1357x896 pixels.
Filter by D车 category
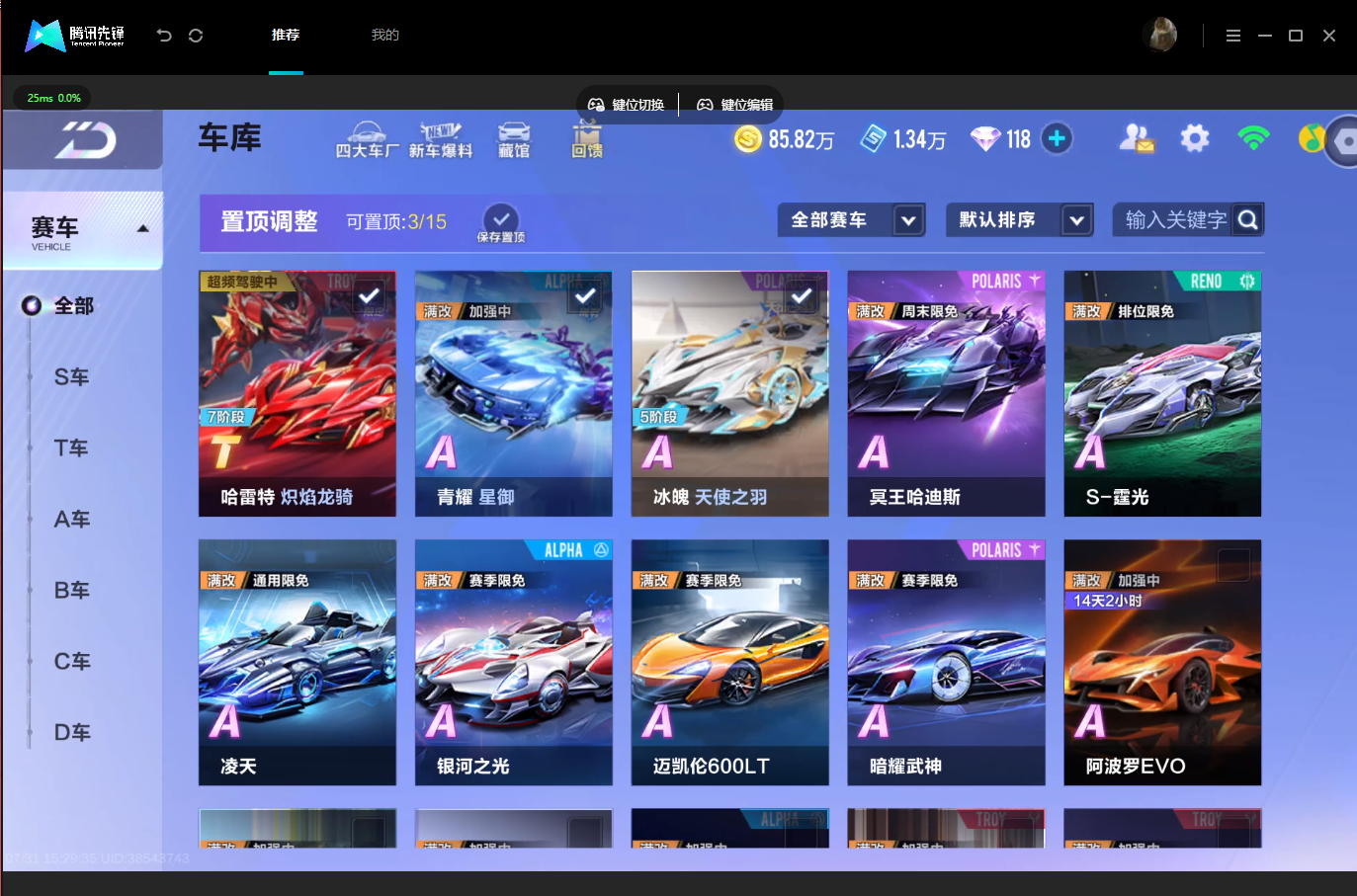click(x=72, y=733)
